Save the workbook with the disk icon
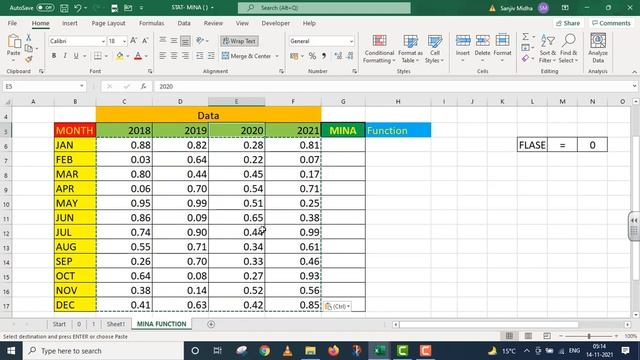Screen dimensions: 640x360 click(x=64, y=8)
